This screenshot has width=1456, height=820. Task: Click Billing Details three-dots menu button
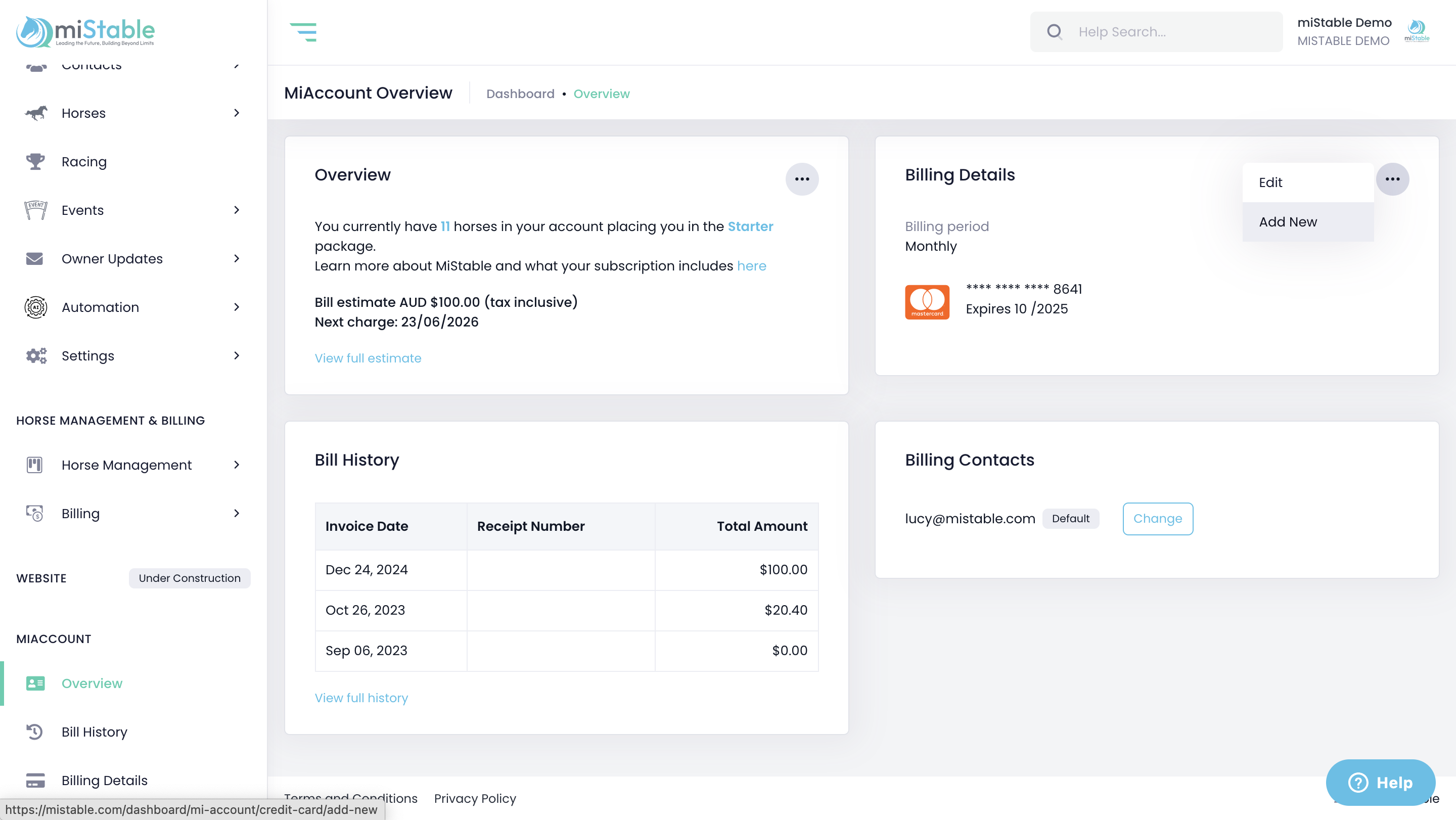coord(1392,179)
